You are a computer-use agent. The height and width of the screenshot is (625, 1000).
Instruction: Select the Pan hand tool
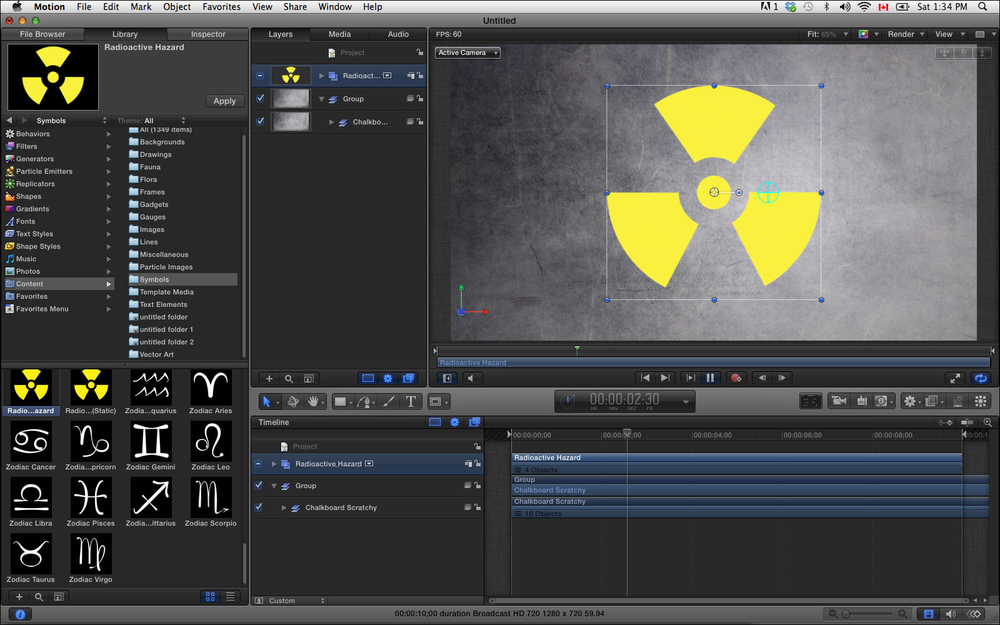point(315,401)
